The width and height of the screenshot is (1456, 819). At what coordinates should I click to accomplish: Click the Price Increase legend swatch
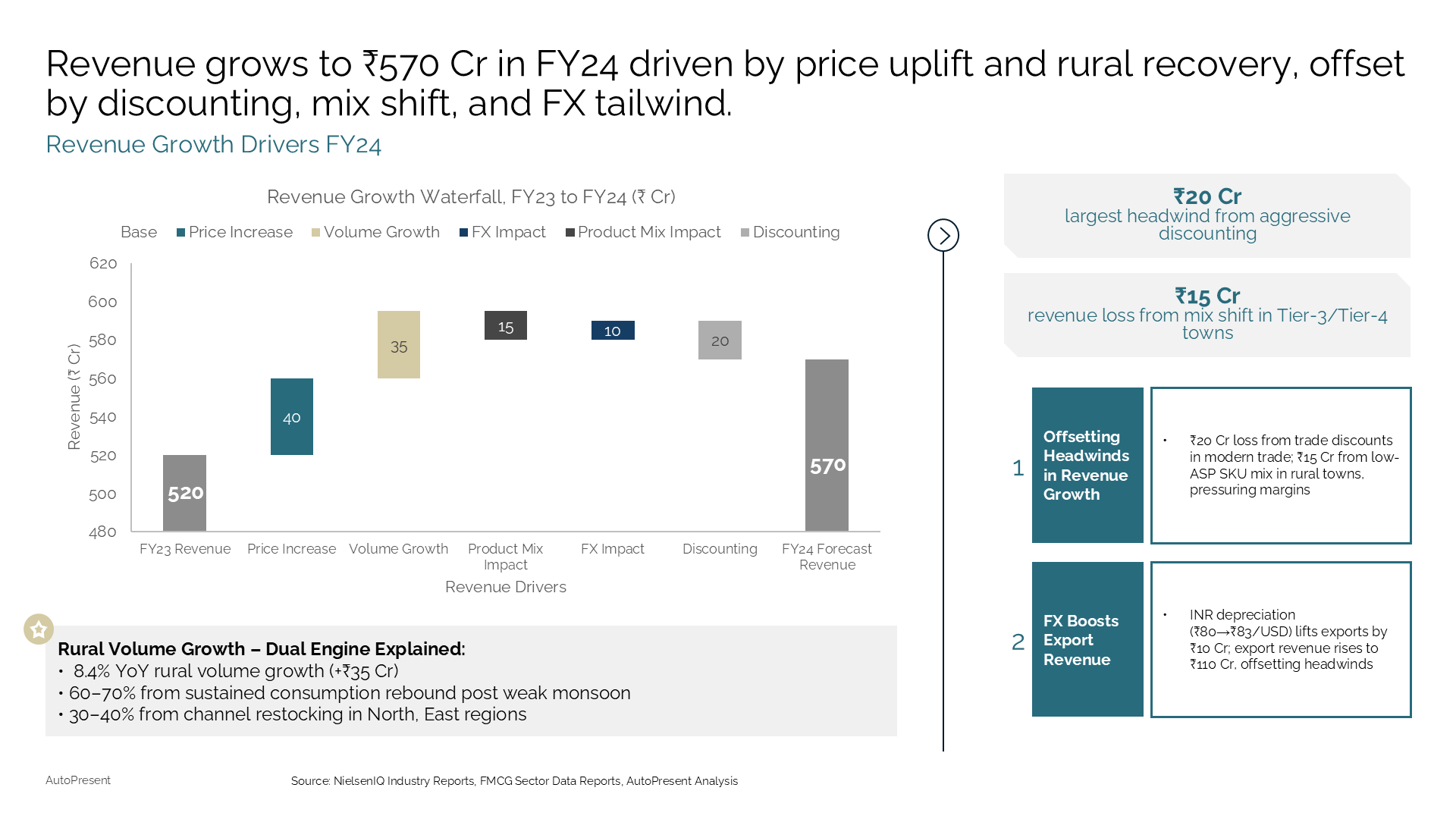pos(180,233)
